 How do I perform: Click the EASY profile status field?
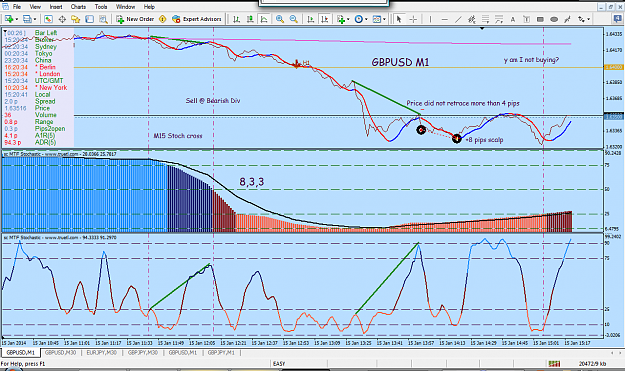tap(279, 363)
